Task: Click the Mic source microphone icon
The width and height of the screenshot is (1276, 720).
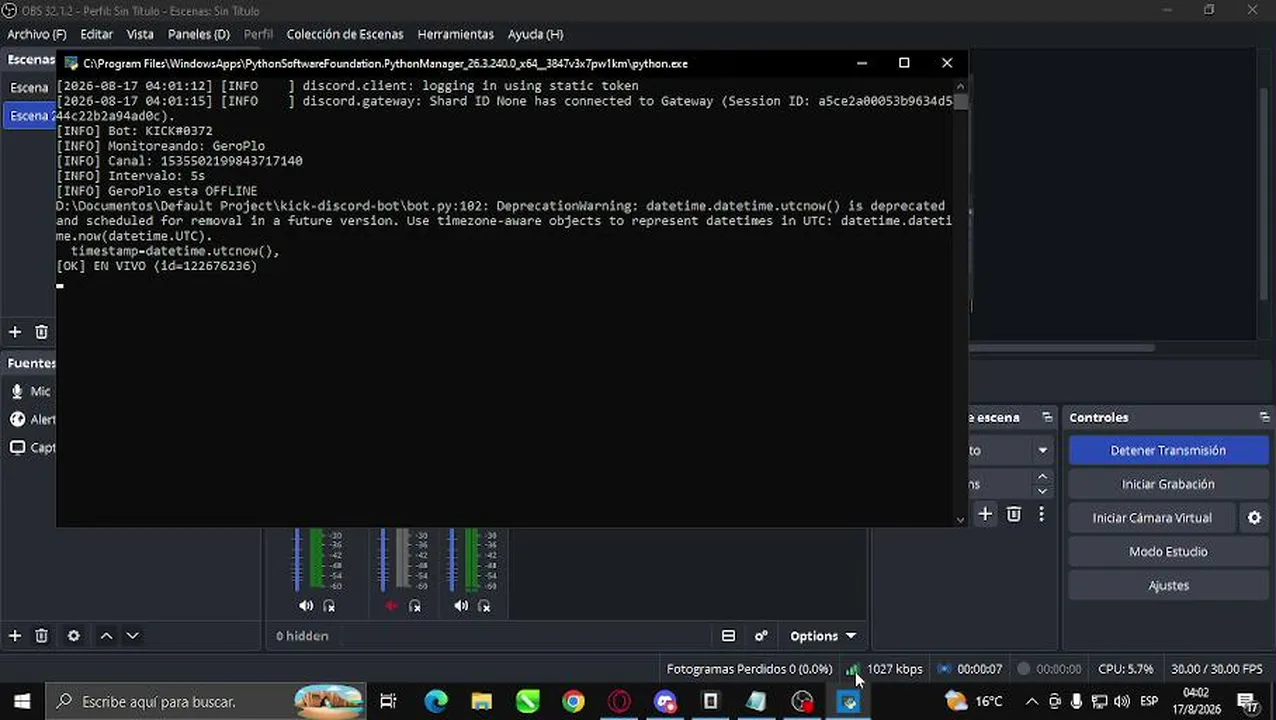Action: coord(17,391)
